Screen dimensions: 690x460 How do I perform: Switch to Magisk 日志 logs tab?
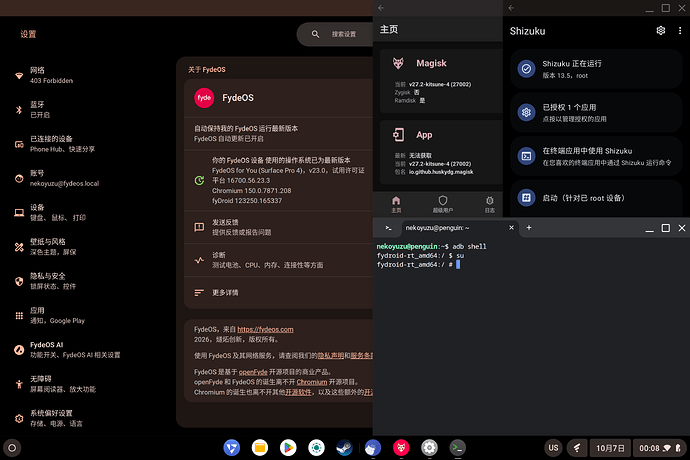pyautogui.click(x=489, y=204)
